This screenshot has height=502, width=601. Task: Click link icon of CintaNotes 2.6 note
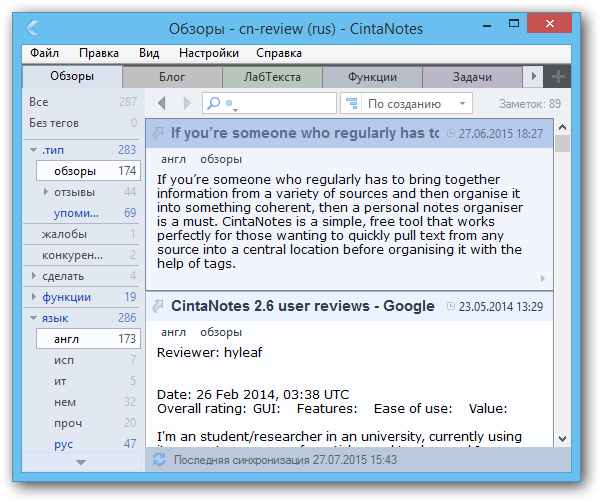point(158,306)
